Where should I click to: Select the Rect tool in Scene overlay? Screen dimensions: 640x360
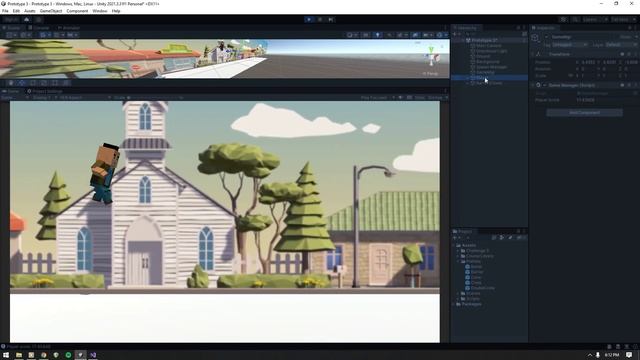click(x=55, y=83)
